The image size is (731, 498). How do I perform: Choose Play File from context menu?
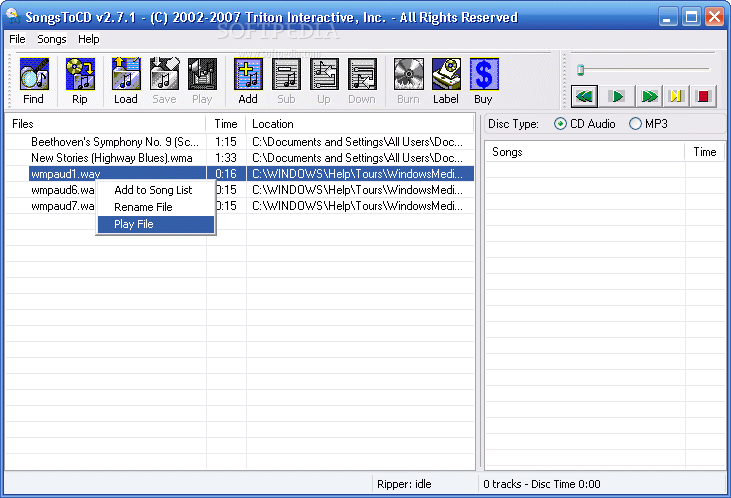(x=156, y=224)
